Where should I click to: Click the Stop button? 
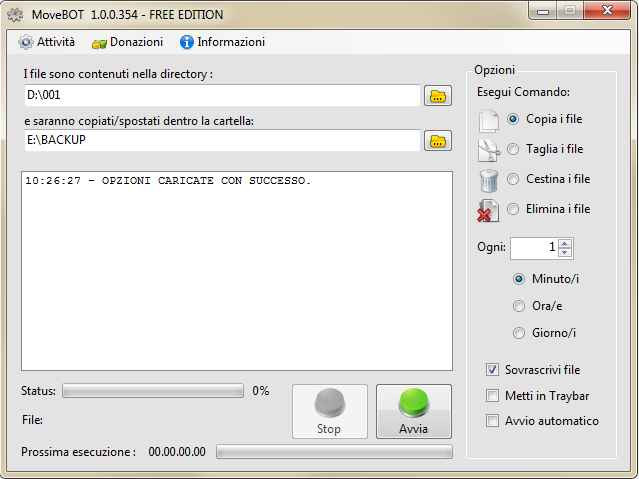coord(329,411)
